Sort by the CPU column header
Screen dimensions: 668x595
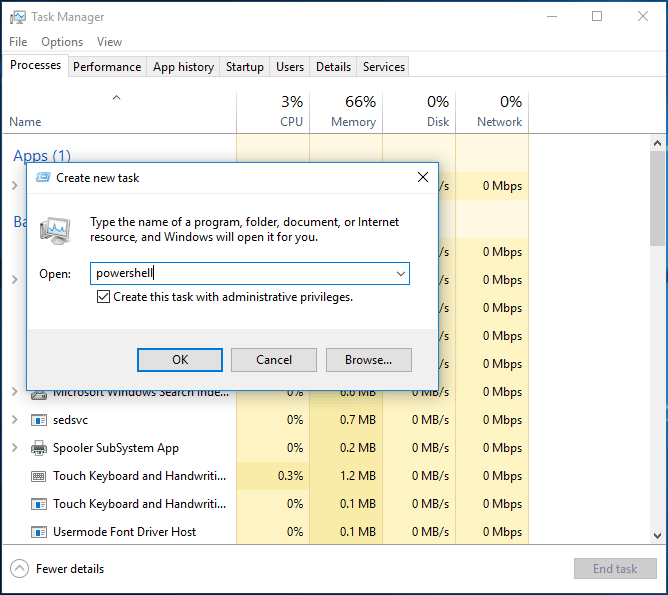pos(274,112)
